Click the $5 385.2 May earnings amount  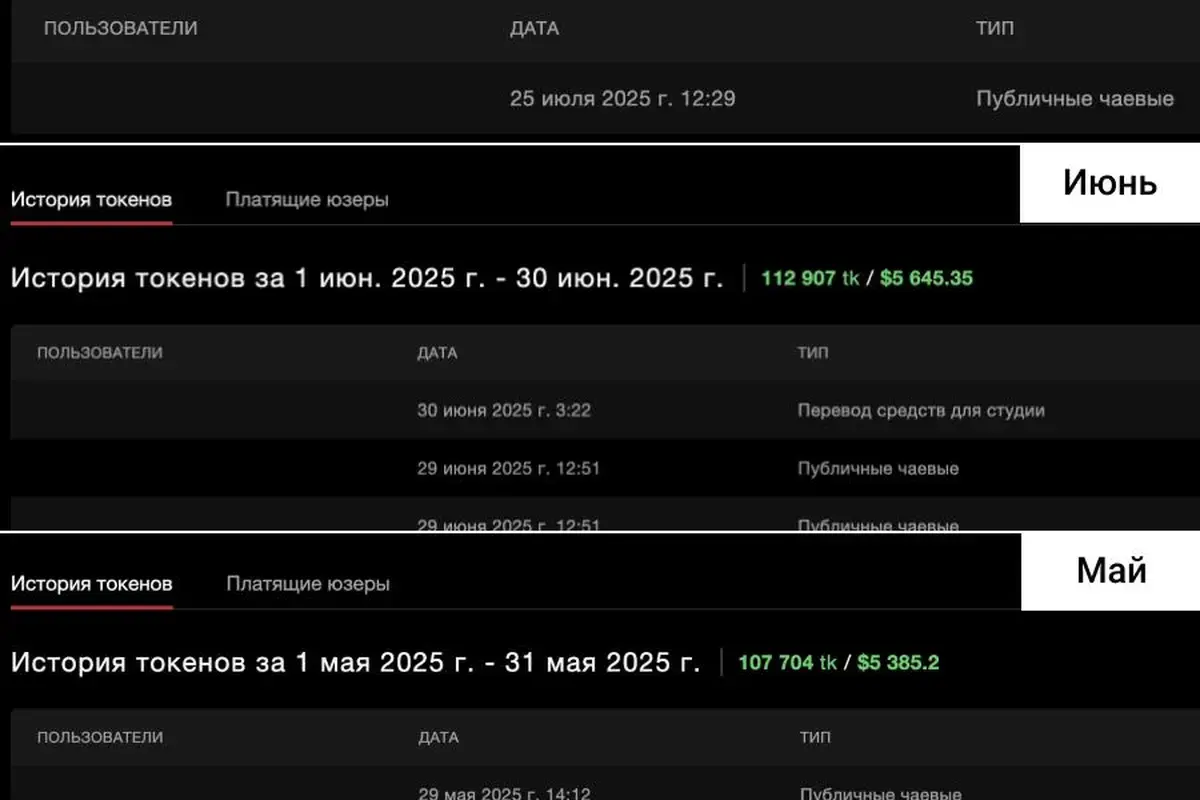point(898,662)
